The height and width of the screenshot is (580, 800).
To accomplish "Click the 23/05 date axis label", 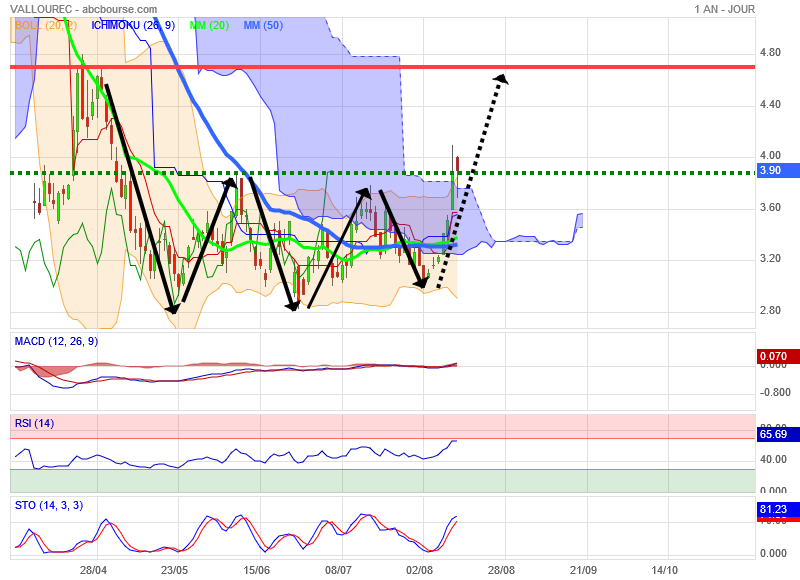I will (174, 570).
